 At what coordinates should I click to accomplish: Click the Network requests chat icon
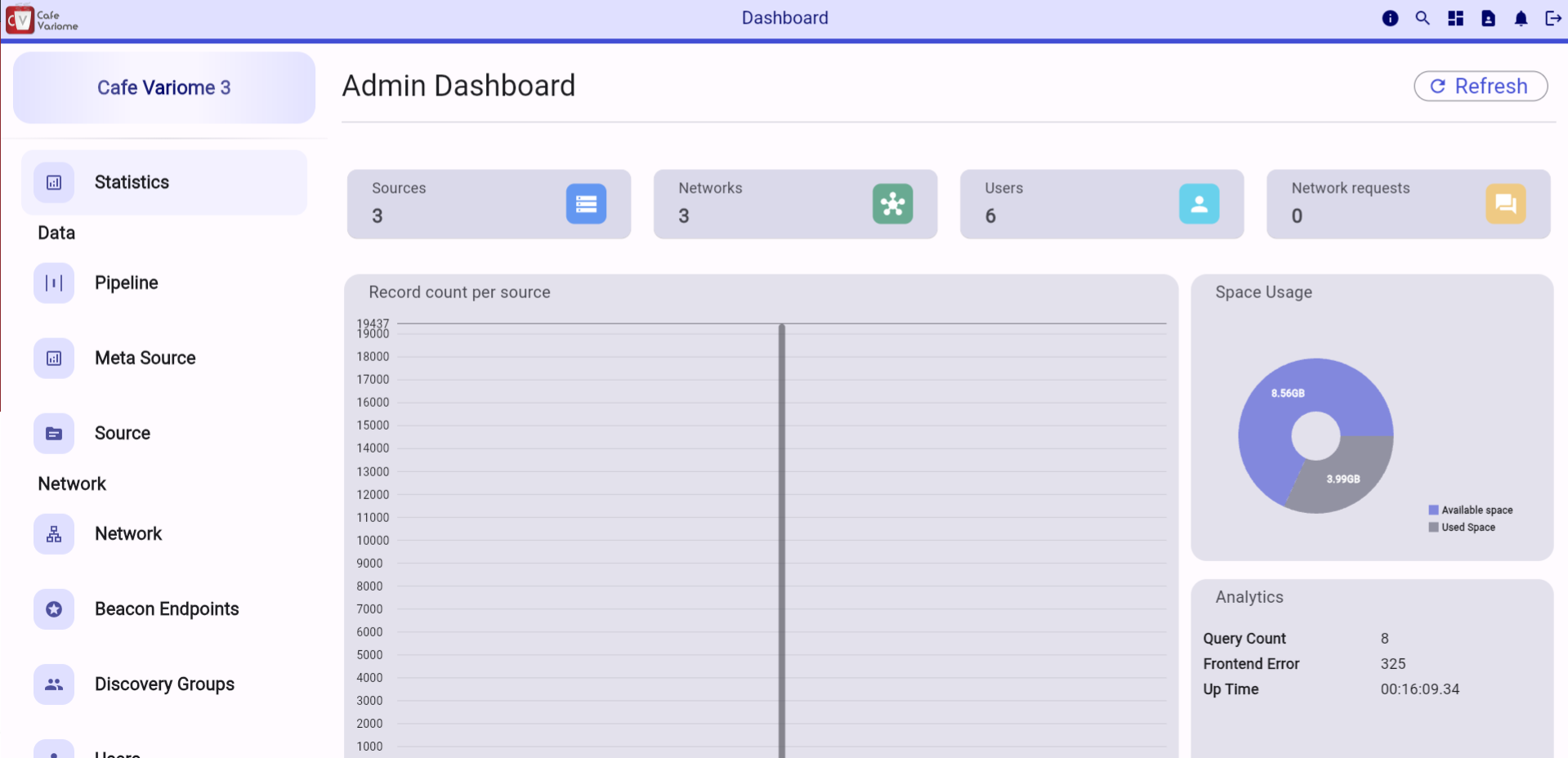[1505, 204]
